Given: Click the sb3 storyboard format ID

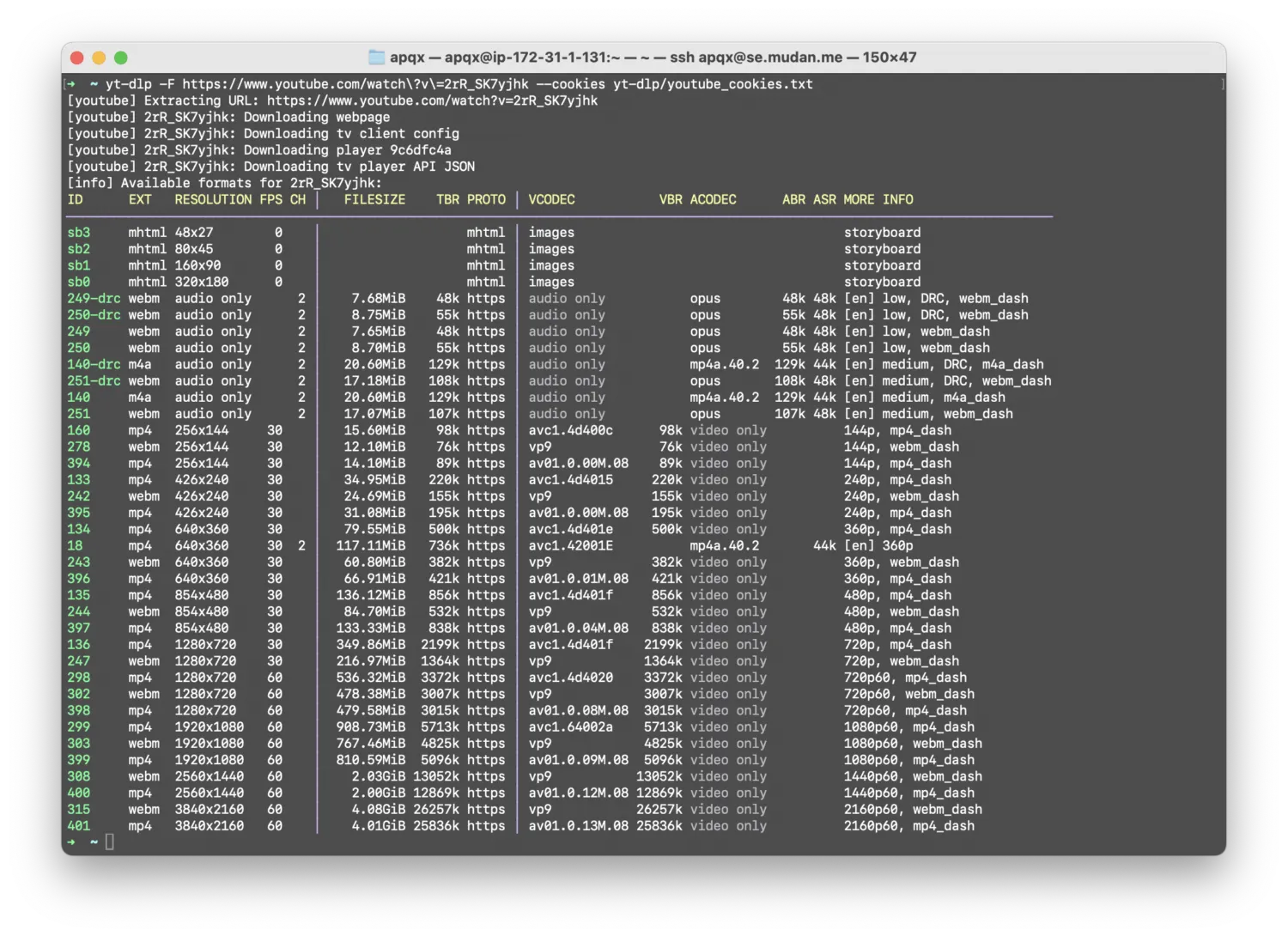Looking at the screenshot, I should (78, 233).
